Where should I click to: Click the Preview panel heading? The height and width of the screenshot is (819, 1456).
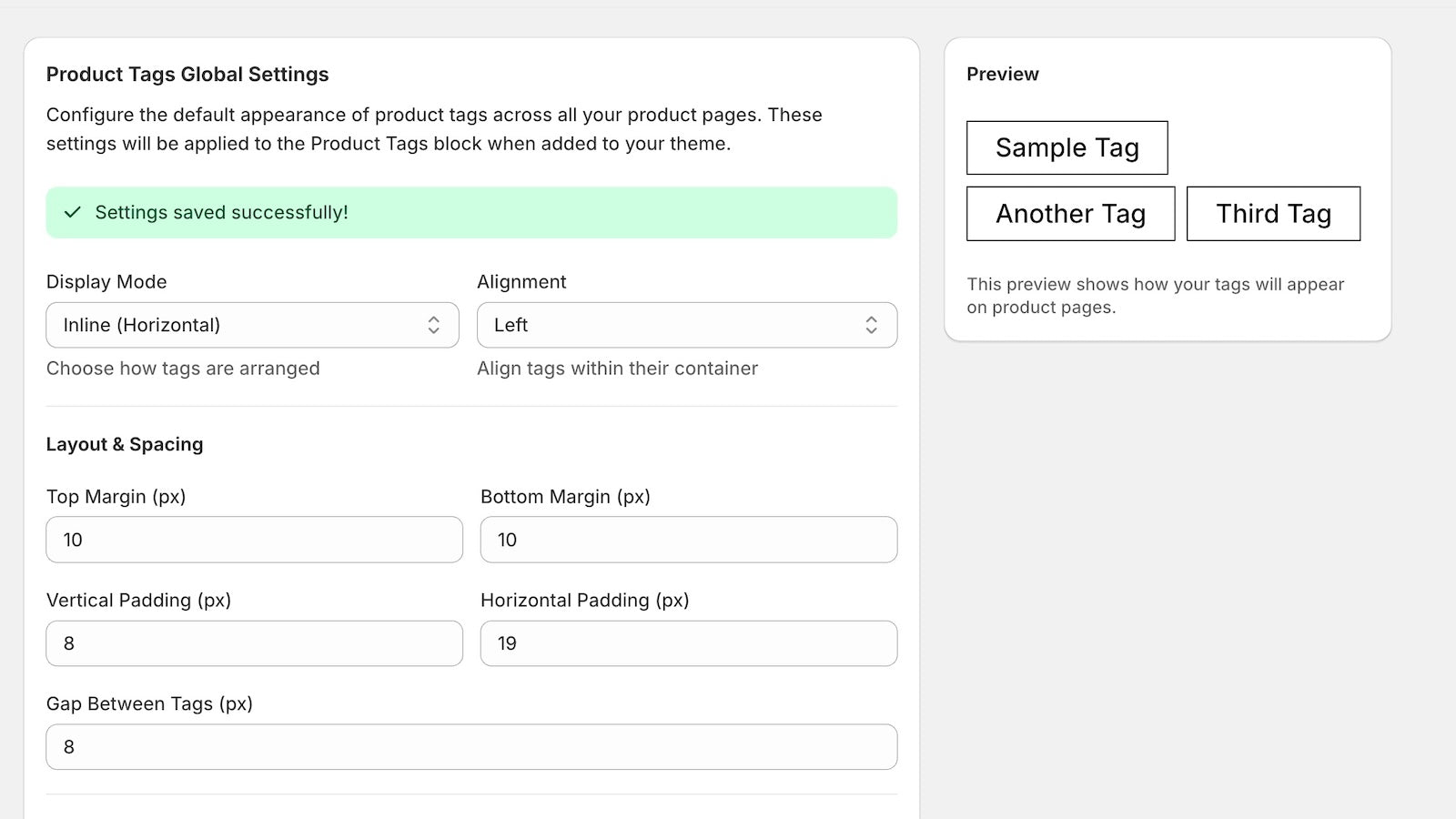pyautogui.click(x=1002, y=75)
